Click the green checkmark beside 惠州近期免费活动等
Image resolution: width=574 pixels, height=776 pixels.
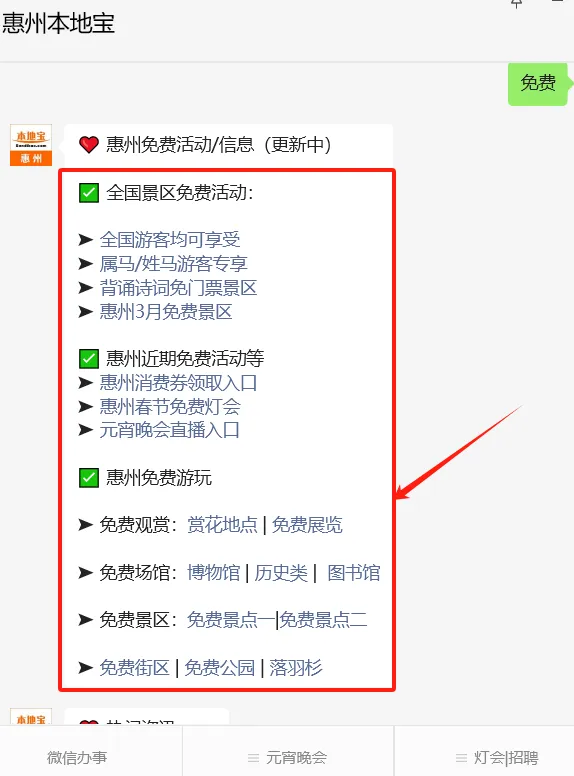coord(89,359)
